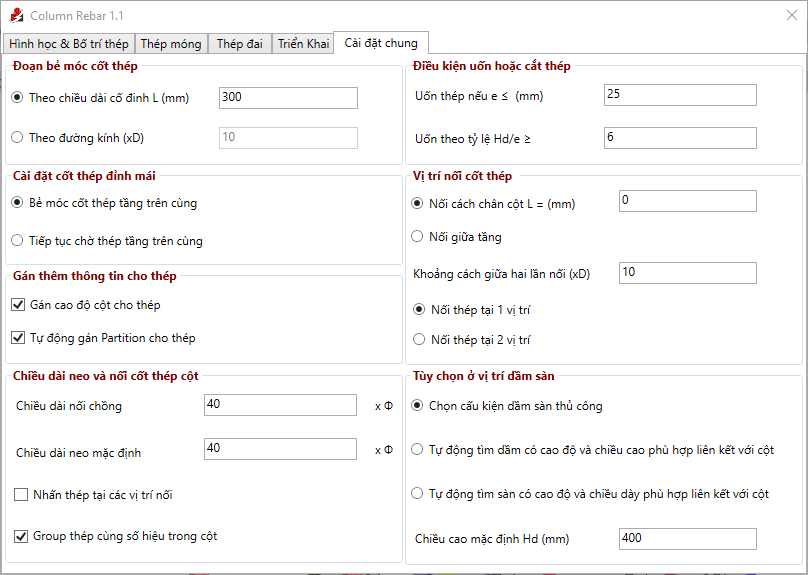The width and height of the screenshot is (808, 575).
Task: Switch to the Triển Khai tab
Action: (303, 44)
